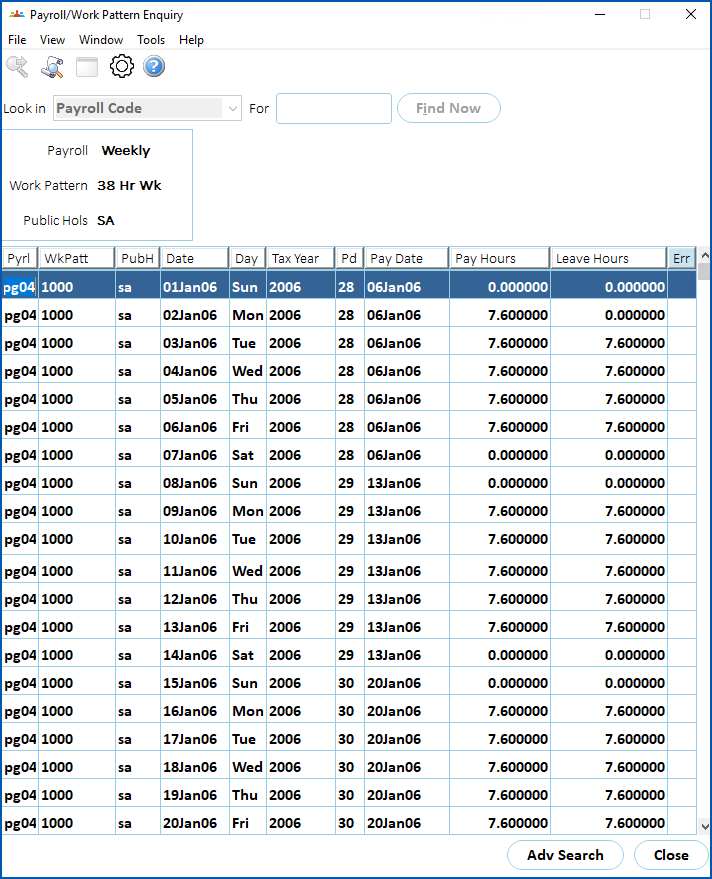Click the blank window toolbar icon
Screen dimensions: 712x879
[87, 67]
